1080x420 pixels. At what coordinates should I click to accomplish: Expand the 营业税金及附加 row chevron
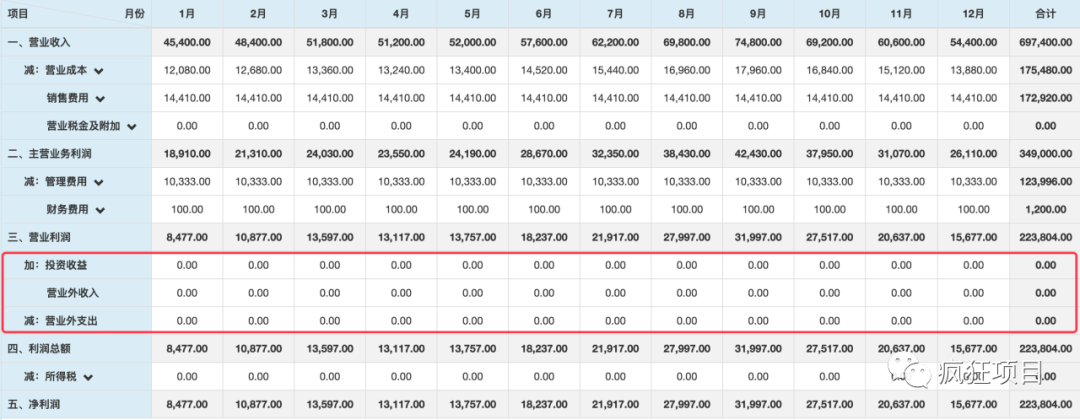coord(131,127)
